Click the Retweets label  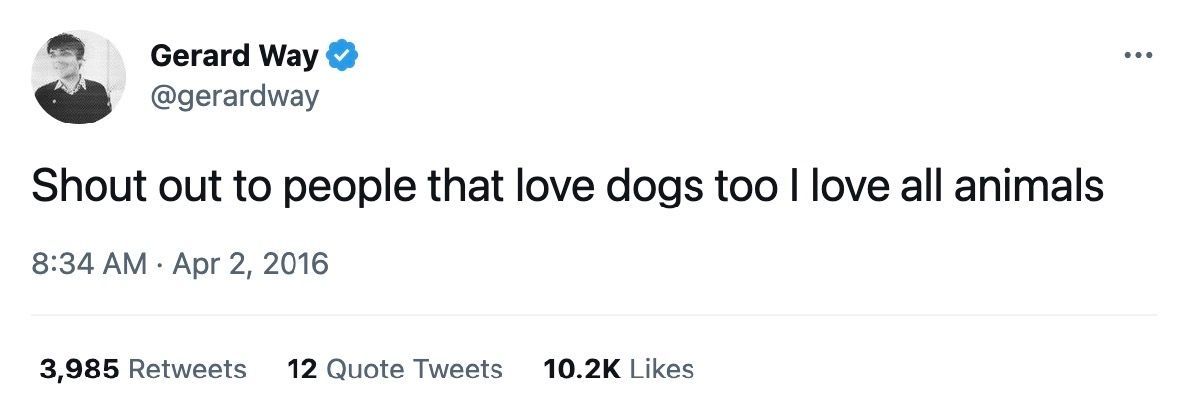click(188, 369)
